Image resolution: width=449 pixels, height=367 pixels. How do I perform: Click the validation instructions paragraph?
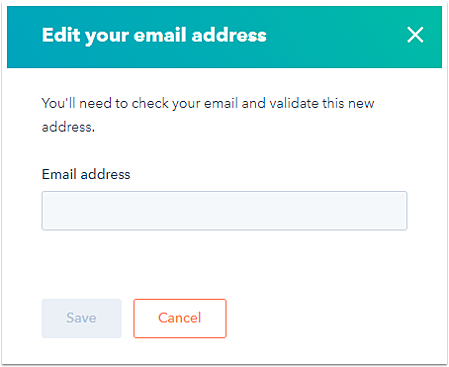pyautogui.click(x=208, y=115)
